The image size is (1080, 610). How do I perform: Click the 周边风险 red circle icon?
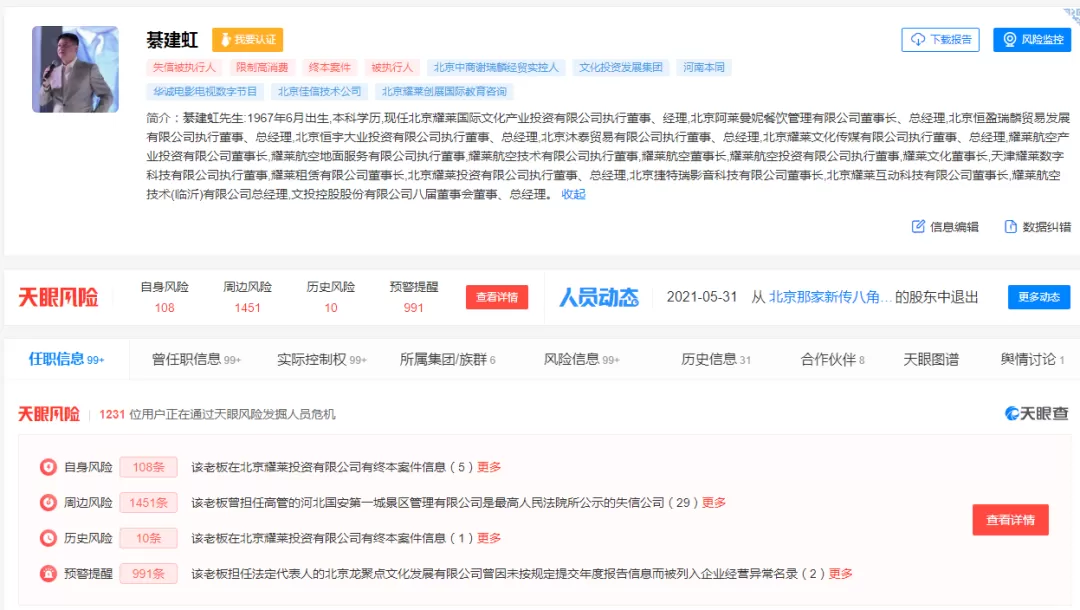(x=48, y=503)
